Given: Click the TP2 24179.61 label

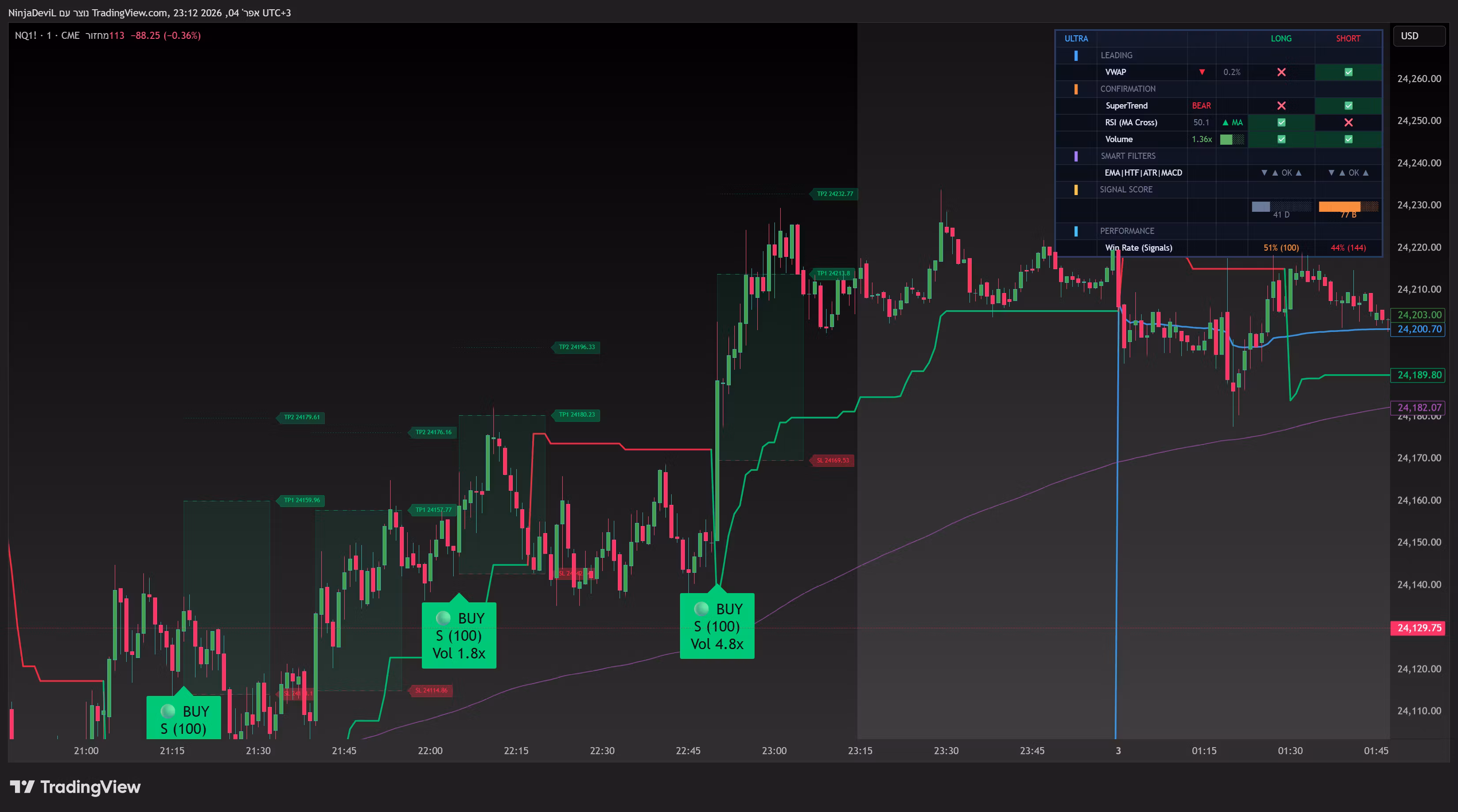Looking at the screenshot, I should (301, 417).
